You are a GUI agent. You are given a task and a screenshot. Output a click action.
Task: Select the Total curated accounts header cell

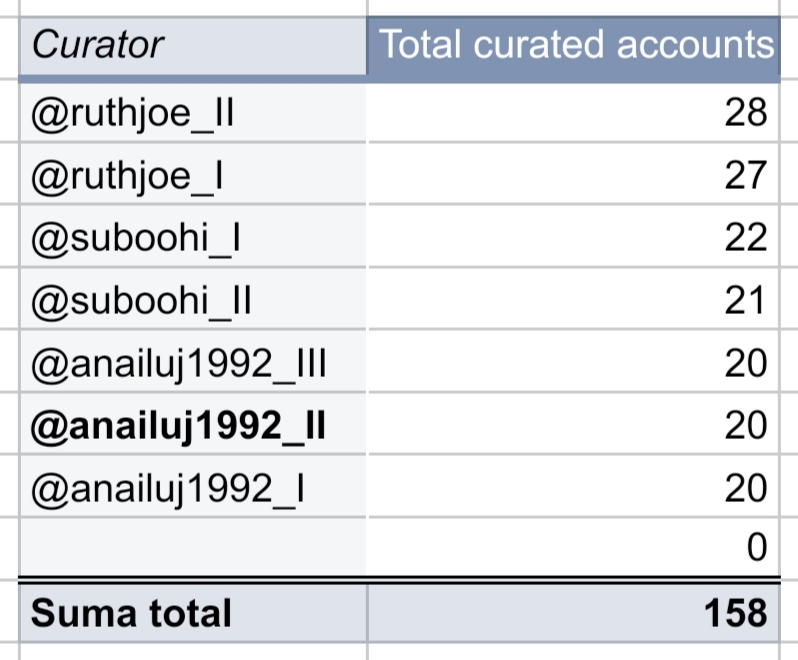[x=574, y=46]
